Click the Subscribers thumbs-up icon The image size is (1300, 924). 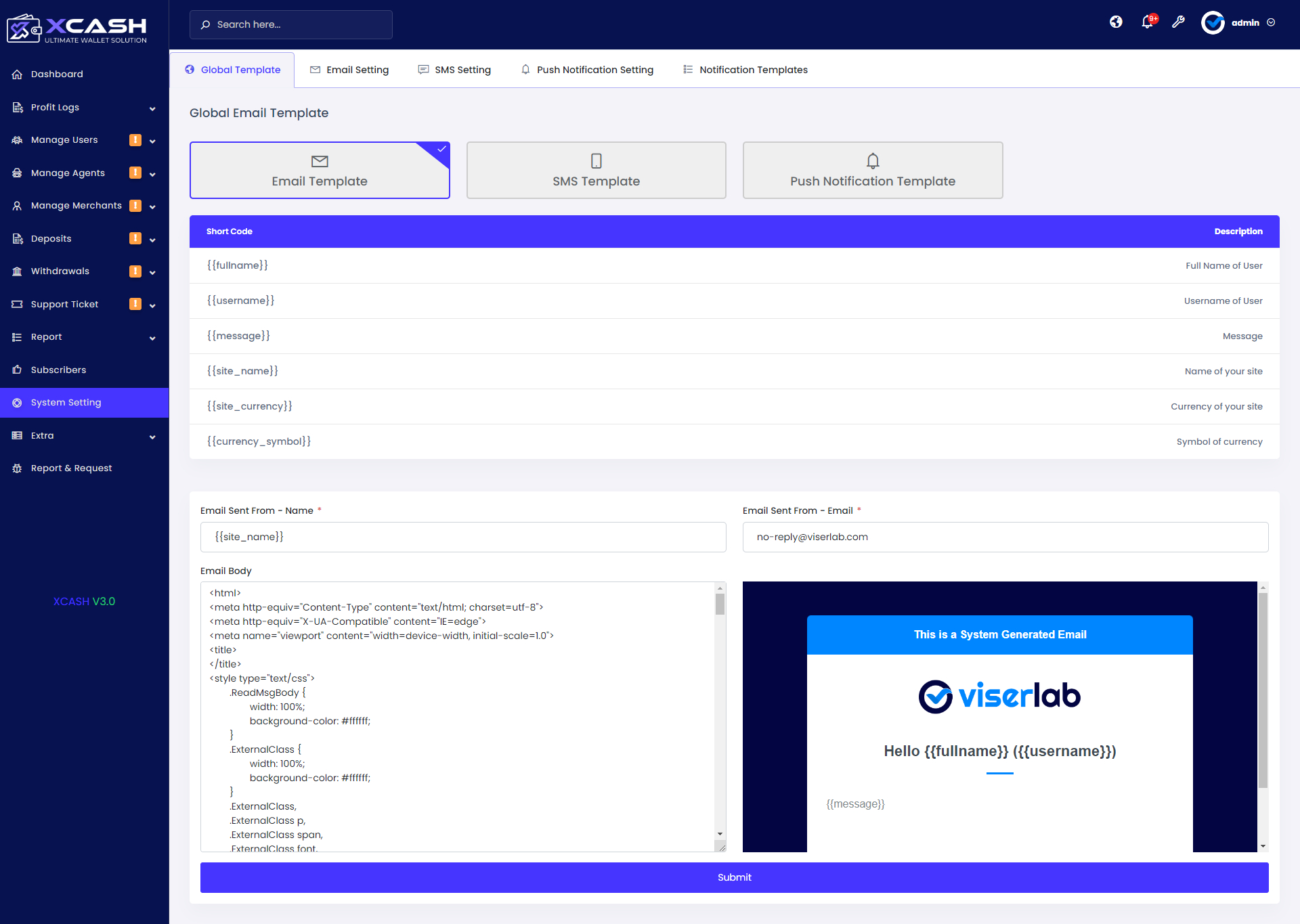coord(17,370)
